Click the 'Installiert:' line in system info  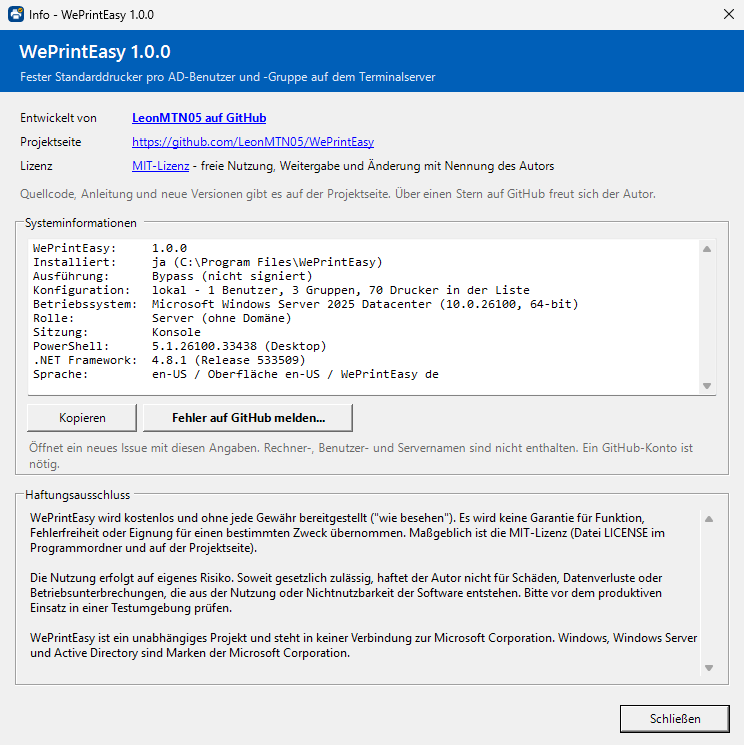(208, 262)
